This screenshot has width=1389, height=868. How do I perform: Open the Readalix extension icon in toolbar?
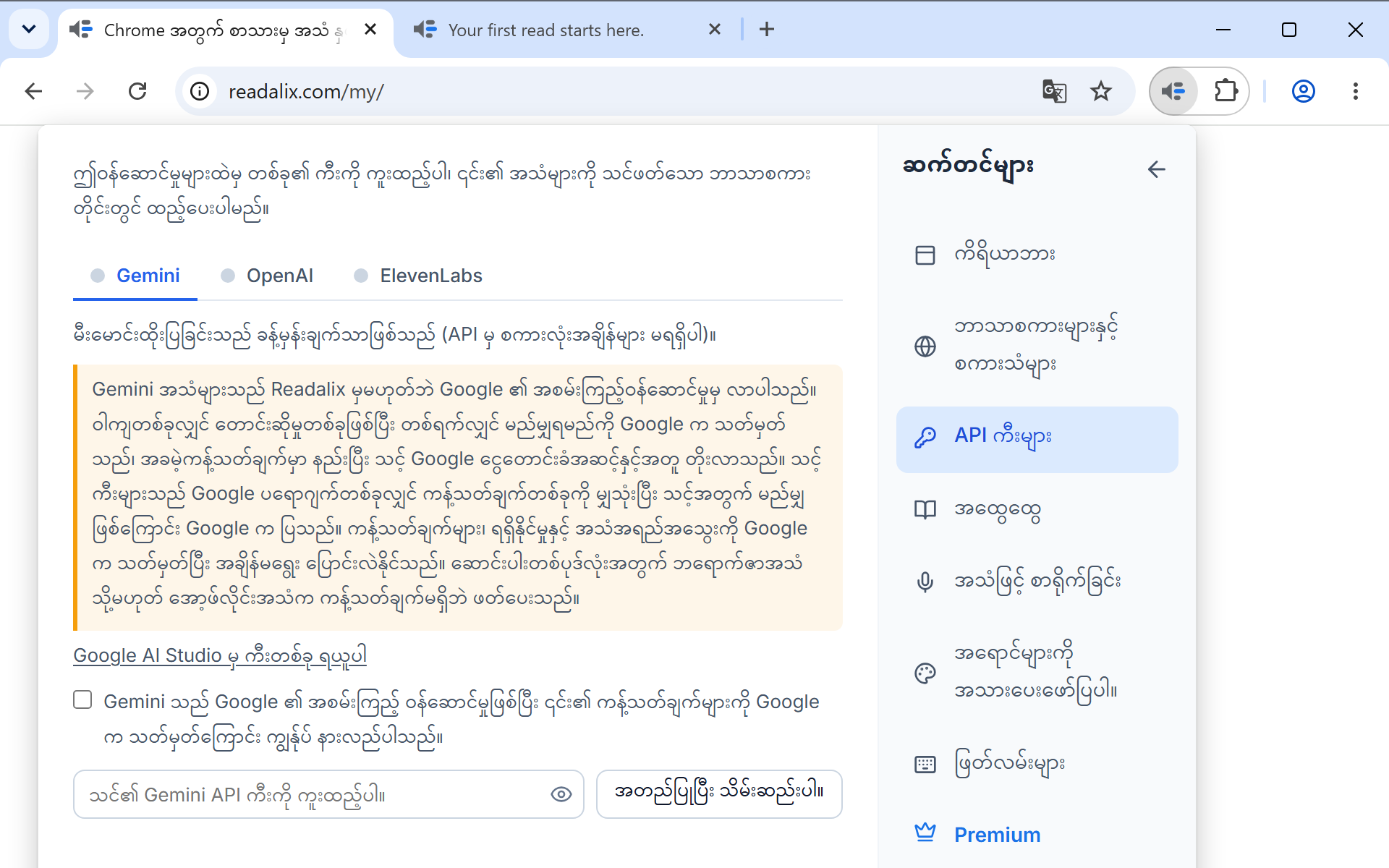pos(1173,91)
